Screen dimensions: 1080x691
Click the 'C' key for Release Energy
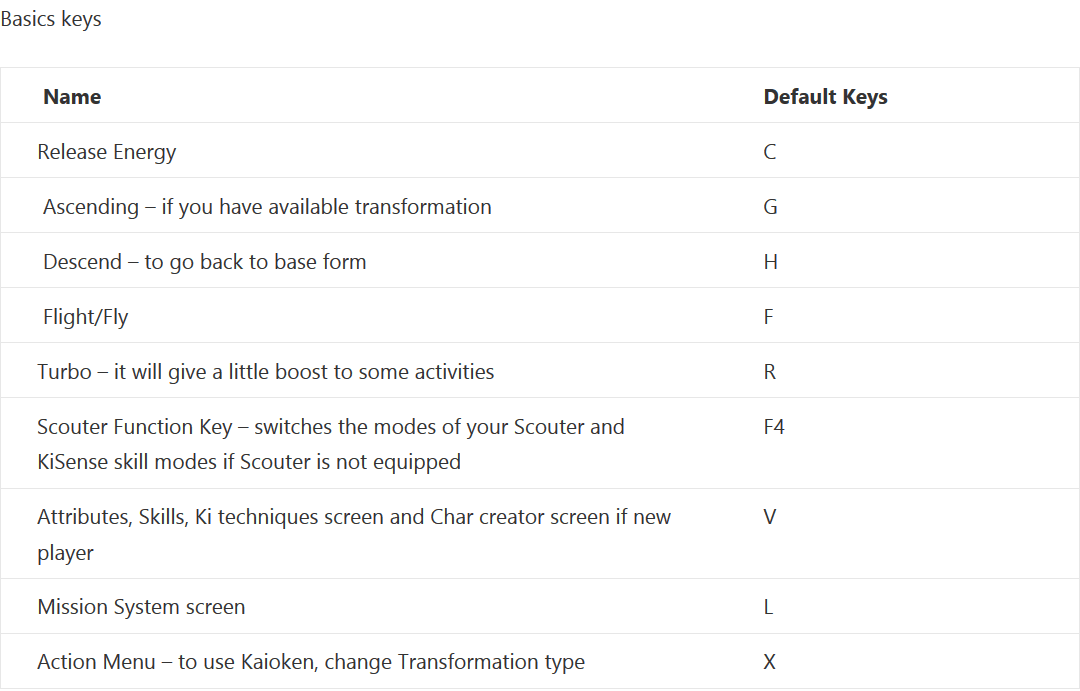[x=770, y=152]
